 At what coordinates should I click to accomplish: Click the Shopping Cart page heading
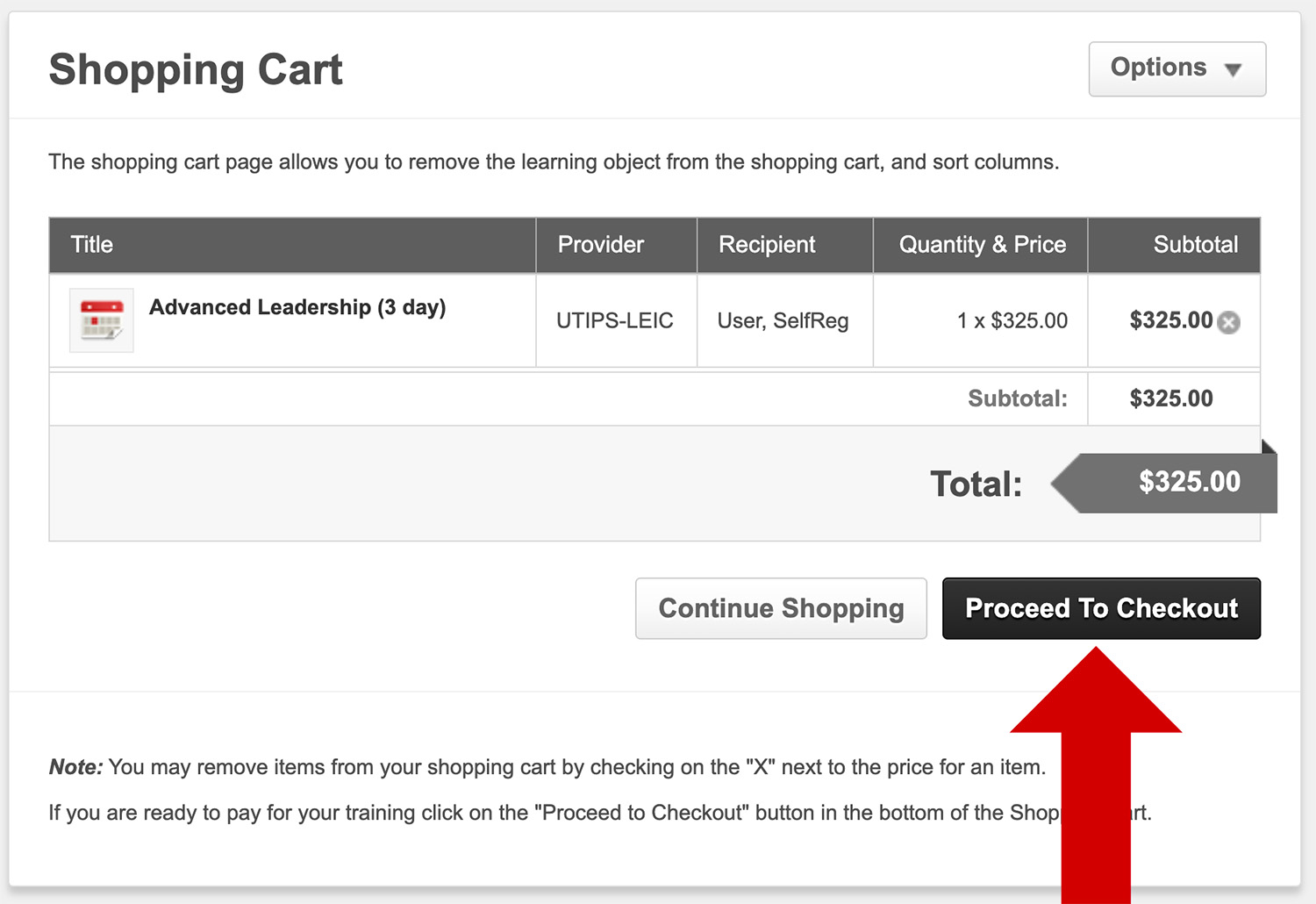coord(196,69)
